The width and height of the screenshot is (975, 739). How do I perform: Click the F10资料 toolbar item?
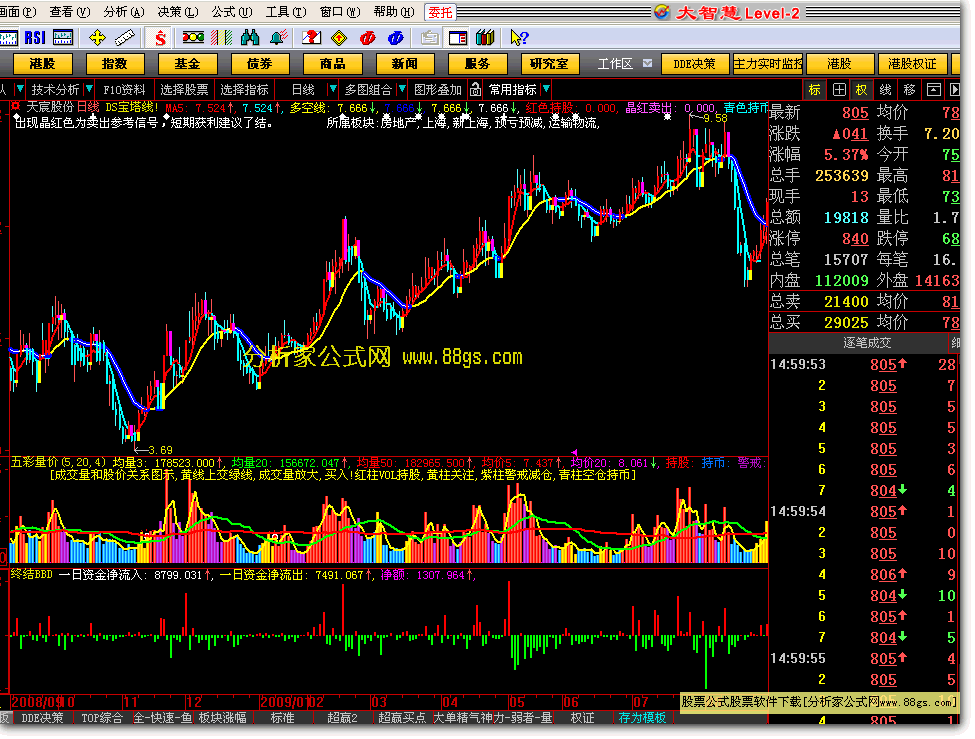pyautogui.click(x=124, y=90)
